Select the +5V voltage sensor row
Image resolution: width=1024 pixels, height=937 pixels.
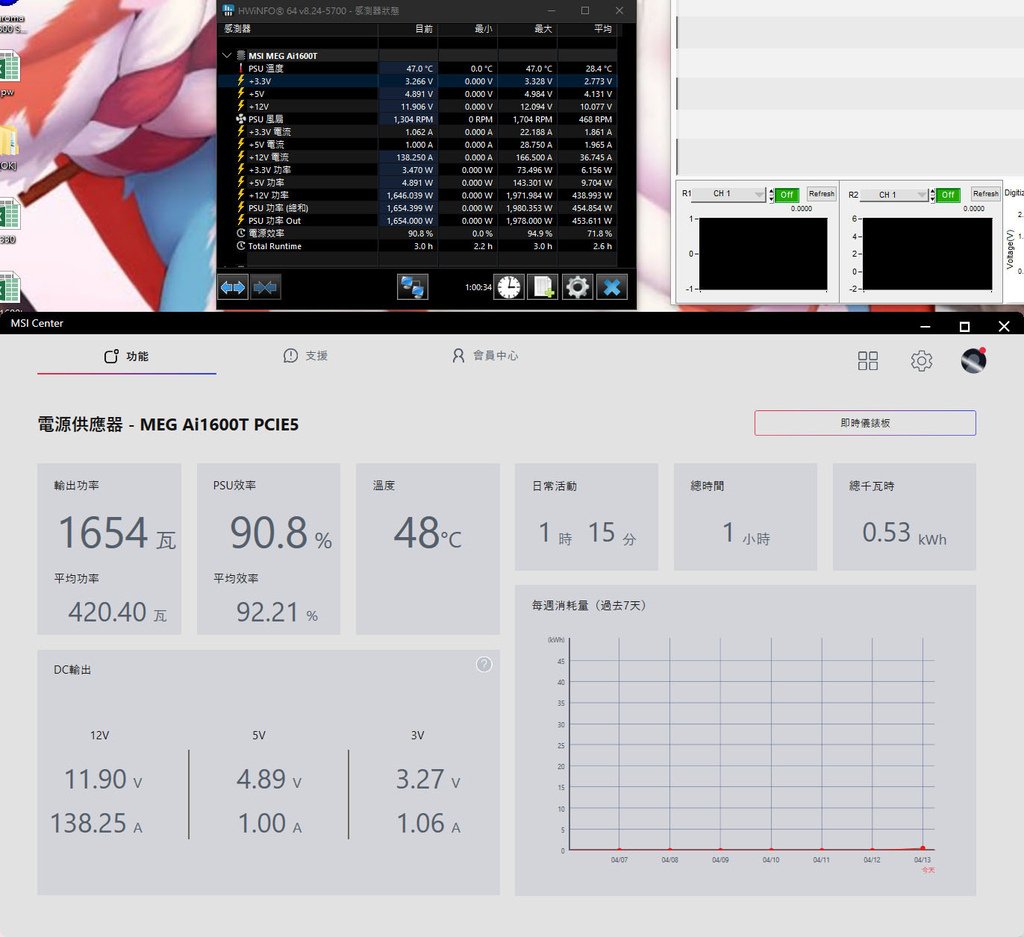[x=418, y=93]
